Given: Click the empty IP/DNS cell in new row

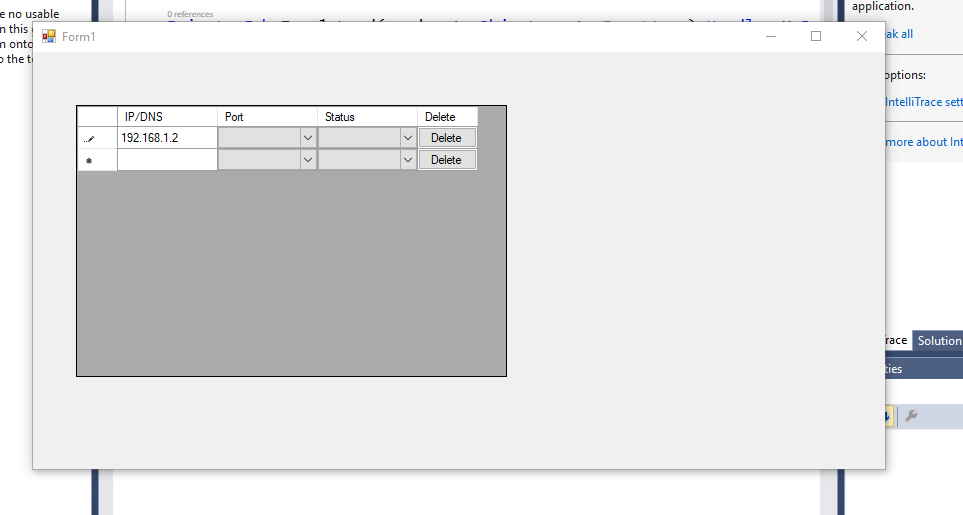Looking at the screenshot, I should [167, 160].
